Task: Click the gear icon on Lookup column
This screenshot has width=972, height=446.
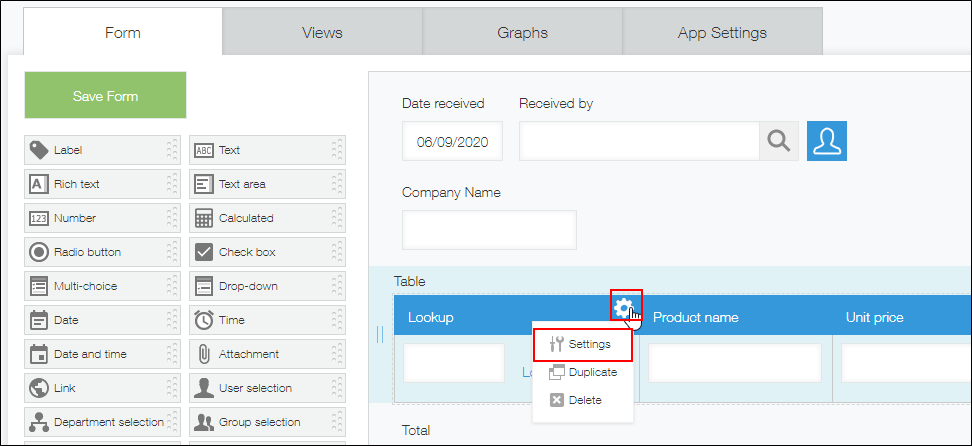Action: click(x=625, y=307)
